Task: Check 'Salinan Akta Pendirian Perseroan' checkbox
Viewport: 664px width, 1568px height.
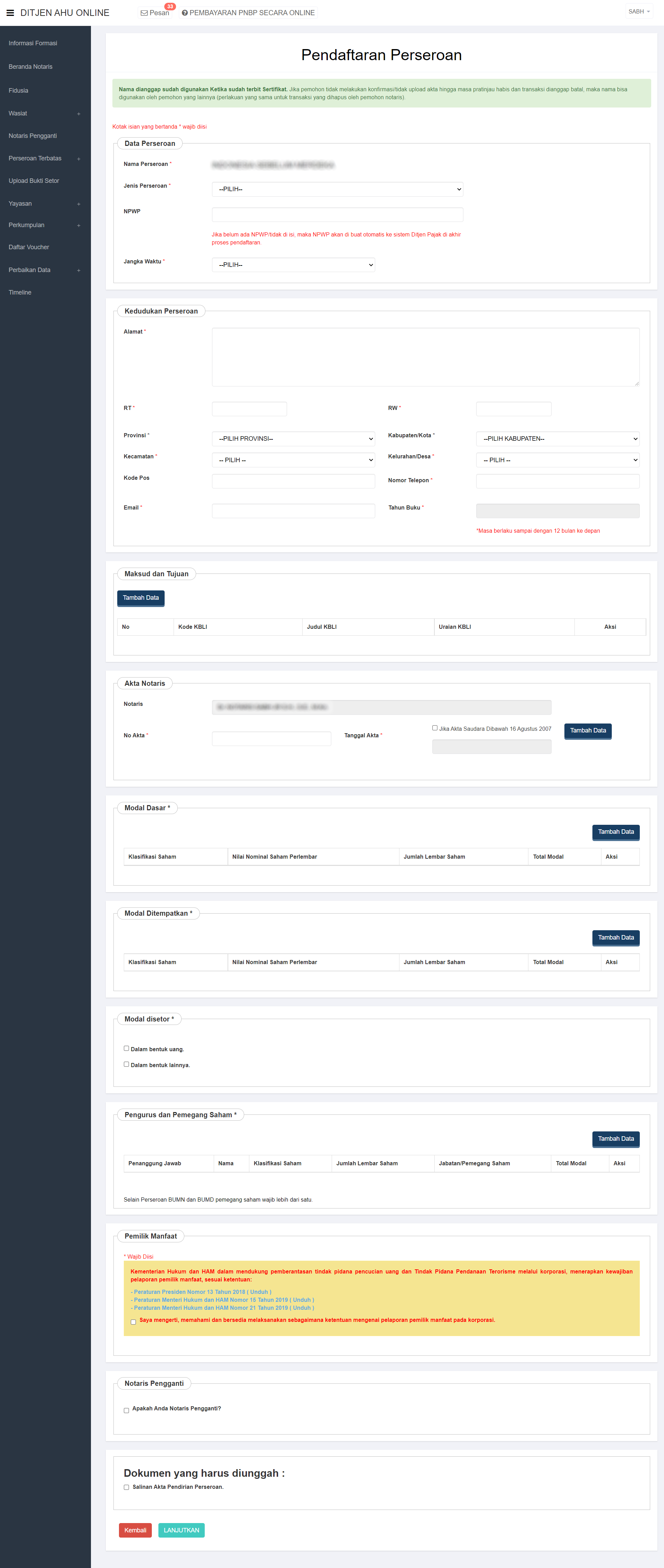Action: 127,1487
